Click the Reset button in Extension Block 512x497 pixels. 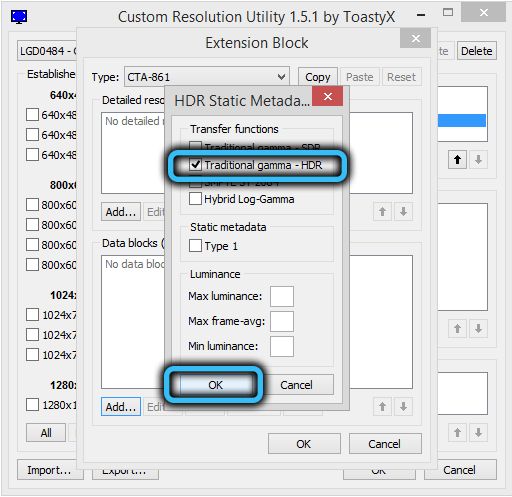(401, 77)
